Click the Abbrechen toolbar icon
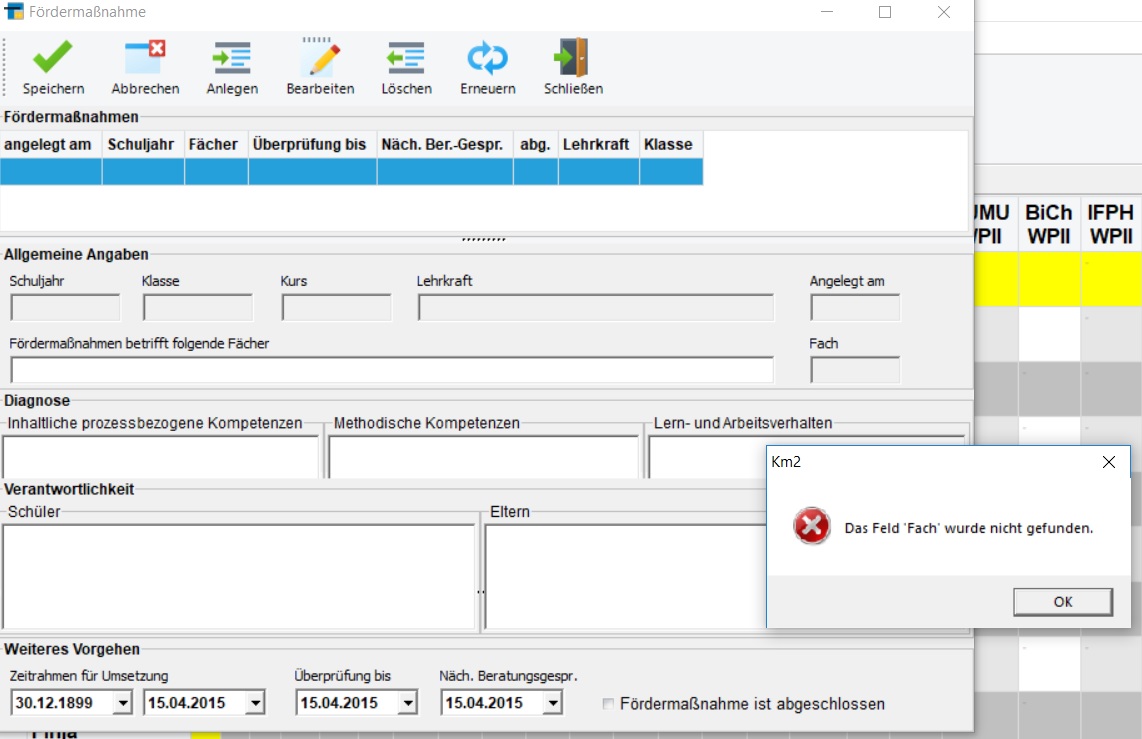Screen dimensions: 1142x739 [x=145, y=57]
